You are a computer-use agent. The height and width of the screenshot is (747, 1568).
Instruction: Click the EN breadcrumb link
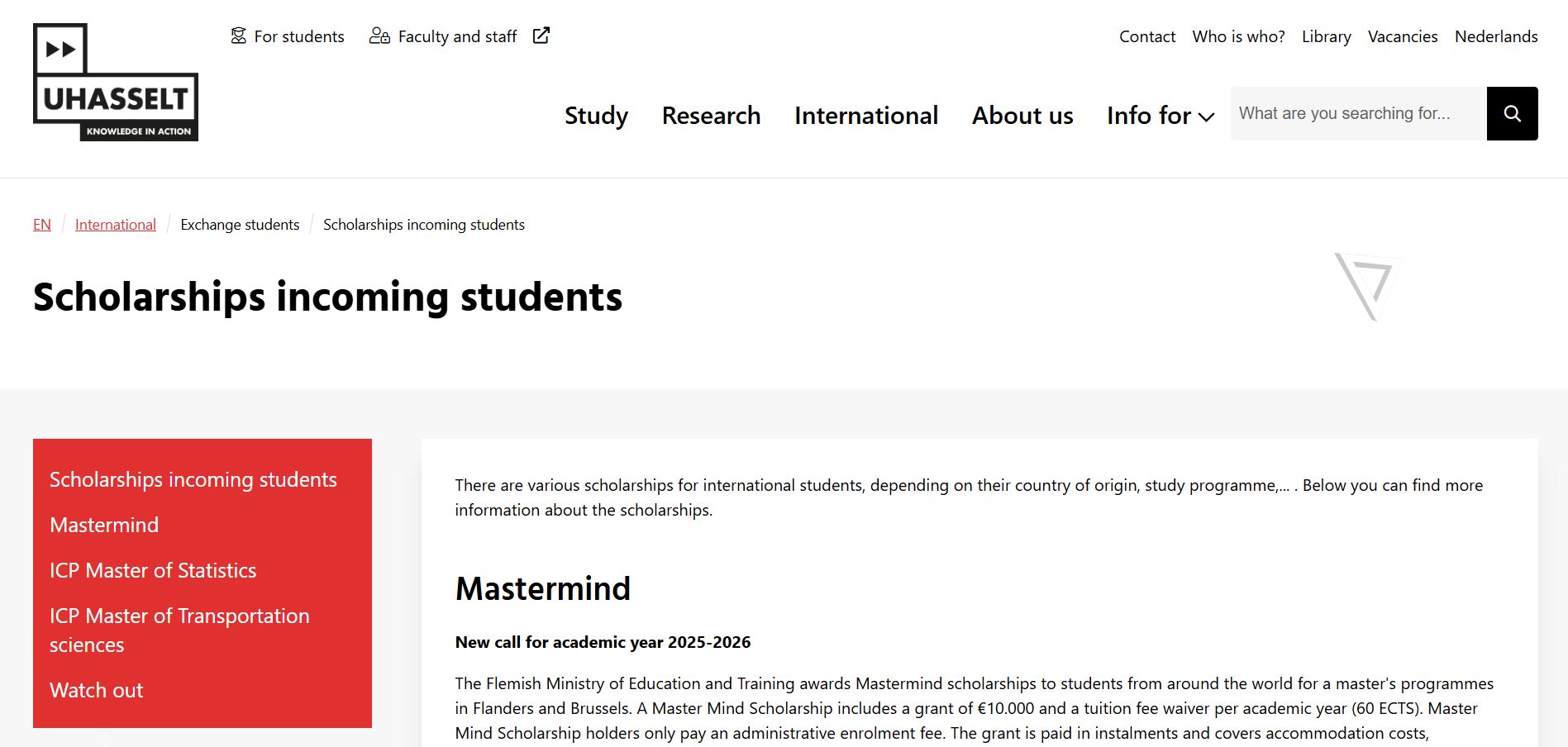click(x=42, y=225)
